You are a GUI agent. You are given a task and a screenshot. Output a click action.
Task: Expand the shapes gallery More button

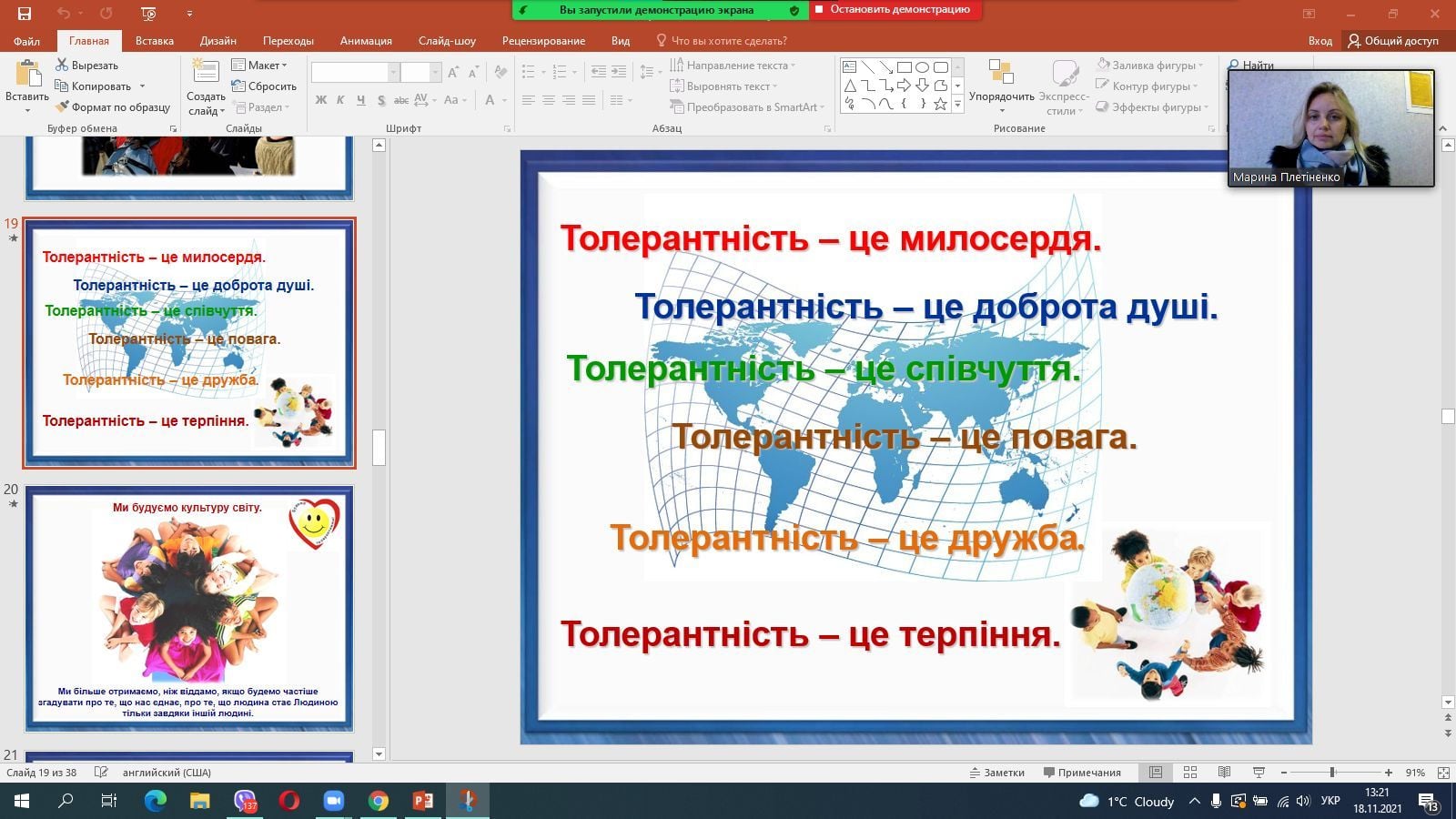pos(957,104)
